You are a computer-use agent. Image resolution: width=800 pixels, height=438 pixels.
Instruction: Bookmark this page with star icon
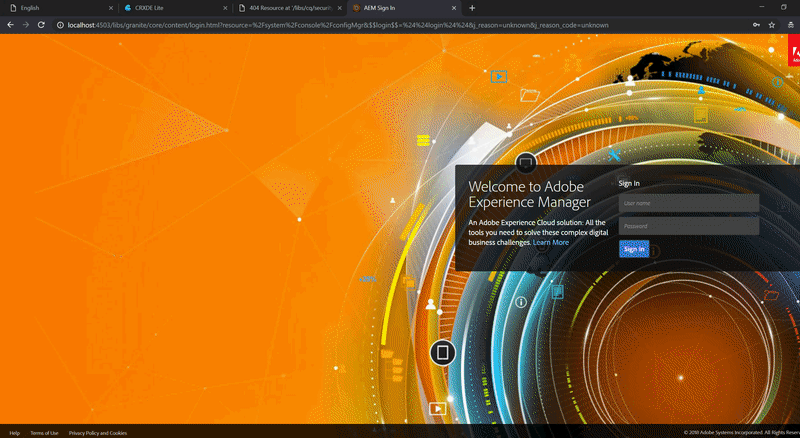pyautogui.click(x=772, y=25)
